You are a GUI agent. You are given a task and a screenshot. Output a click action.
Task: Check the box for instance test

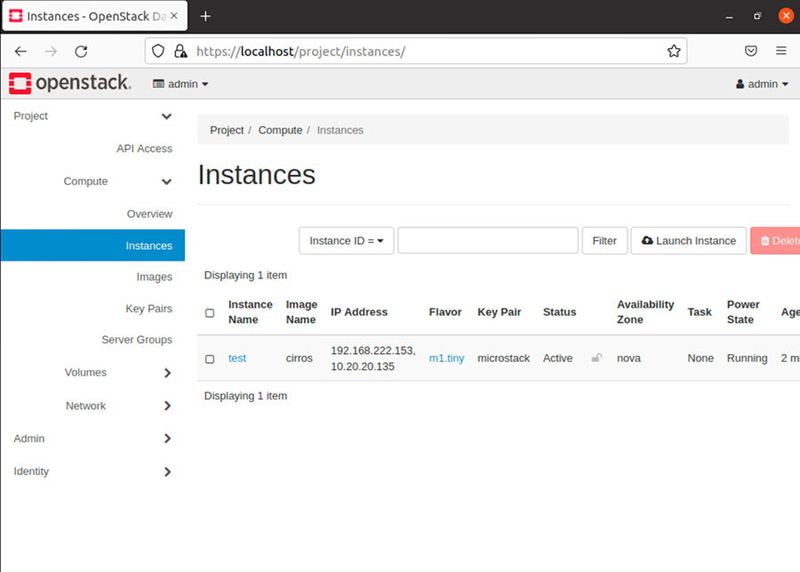tap(210, 359)
